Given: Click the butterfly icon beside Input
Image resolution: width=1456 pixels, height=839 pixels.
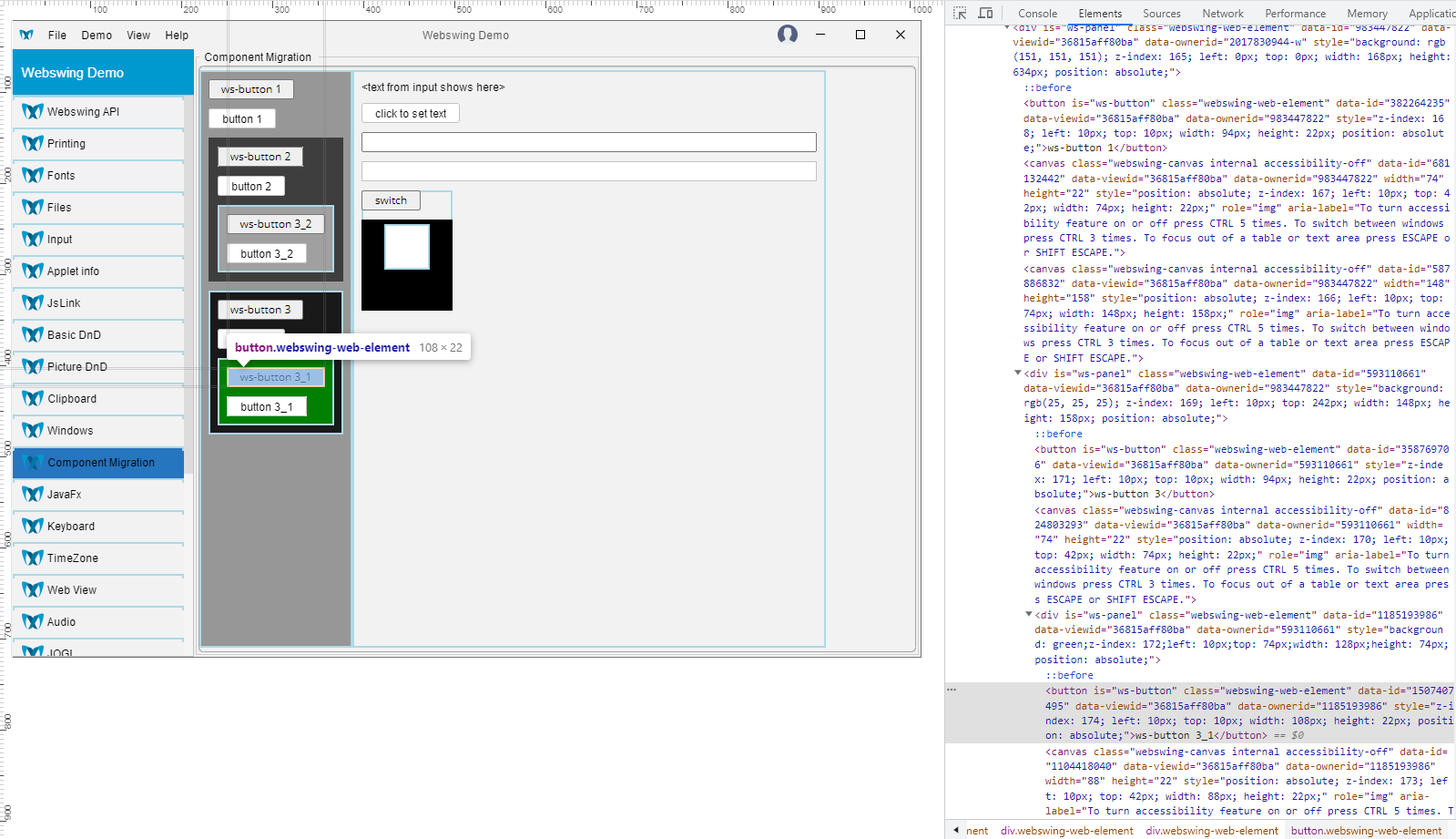Looking at the screenshot, I should pos(33,239).
